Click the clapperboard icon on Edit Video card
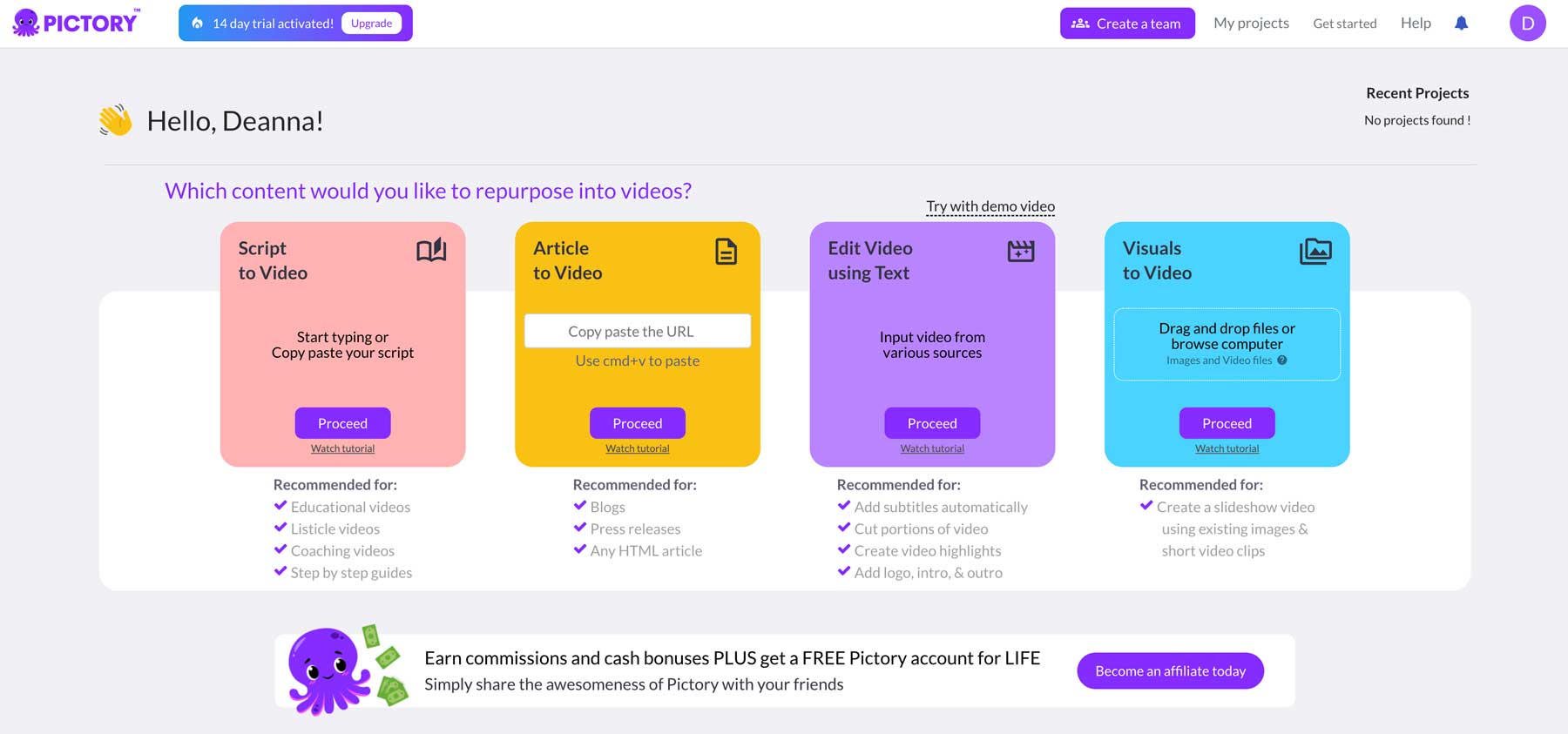The height and width of the screenshot is (734, 1568). click(x=1020, y=251)
